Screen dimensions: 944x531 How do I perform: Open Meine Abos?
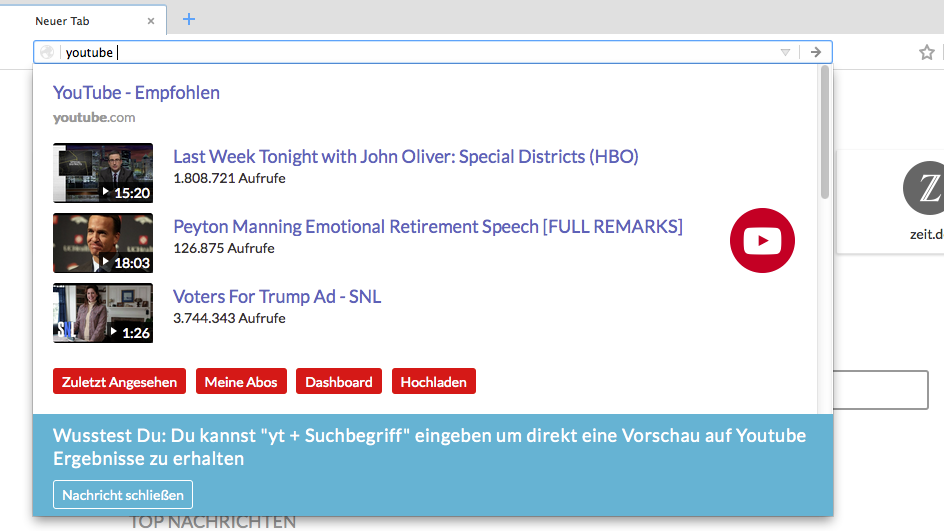[241, 382]
